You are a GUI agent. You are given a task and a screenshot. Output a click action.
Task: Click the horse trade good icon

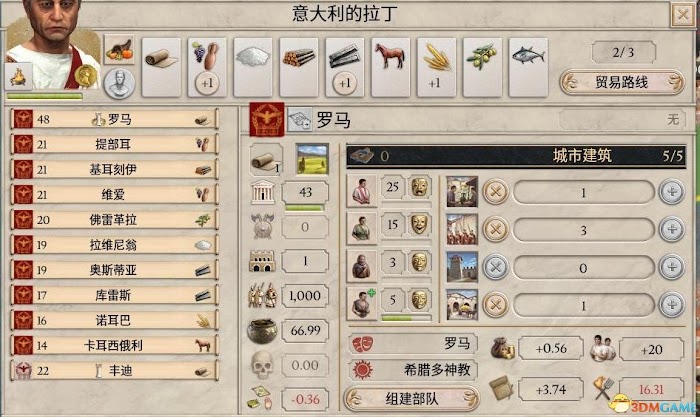pyautogui.click(x=390, y=56)
